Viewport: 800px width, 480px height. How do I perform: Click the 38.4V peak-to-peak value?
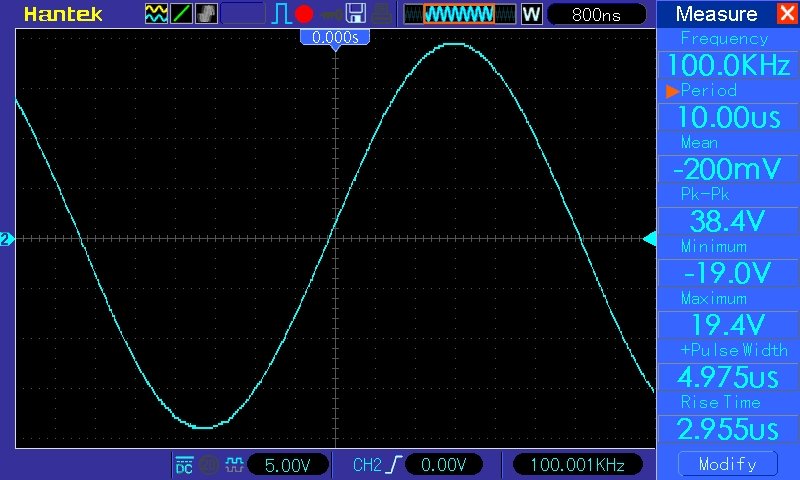pos(728,221)
